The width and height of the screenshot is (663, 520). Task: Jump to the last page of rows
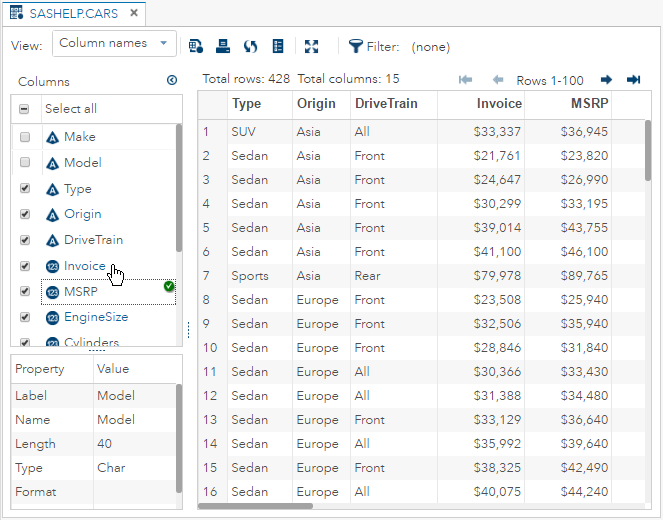(633, 80)
